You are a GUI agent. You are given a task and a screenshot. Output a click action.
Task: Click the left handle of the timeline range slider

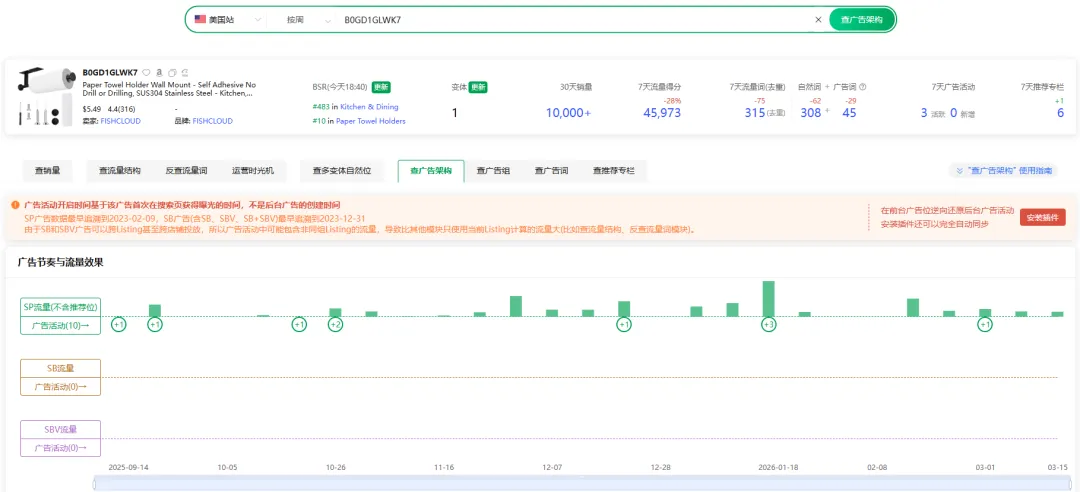point(96,484)
